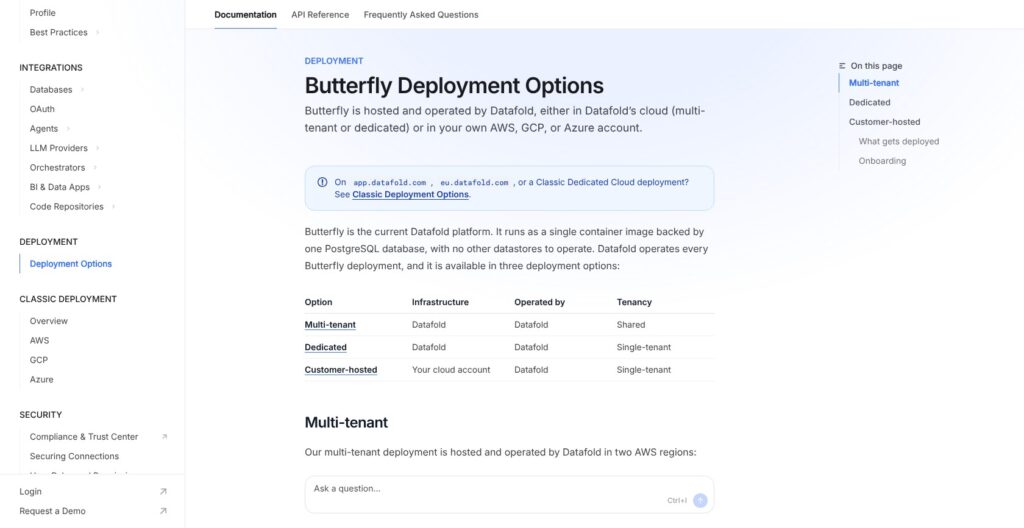Screen dimensions: 1024x528
Task: Switch to the Documentation tab
Action: [x=246, y=14]
